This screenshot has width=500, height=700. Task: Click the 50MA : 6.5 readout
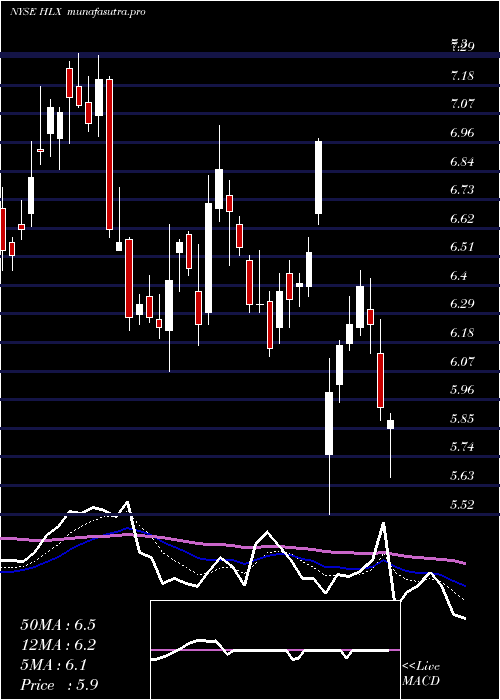58,625
